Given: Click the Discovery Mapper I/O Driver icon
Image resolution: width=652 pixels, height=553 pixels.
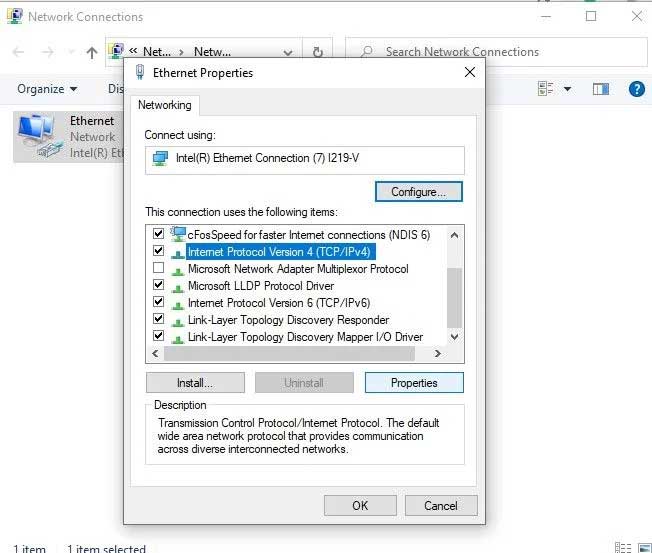Looking at the screenshot, I should point(178,339).
